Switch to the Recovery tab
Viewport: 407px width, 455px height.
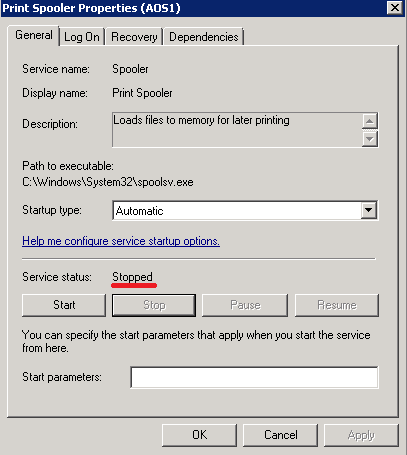[x=134, y=37]
